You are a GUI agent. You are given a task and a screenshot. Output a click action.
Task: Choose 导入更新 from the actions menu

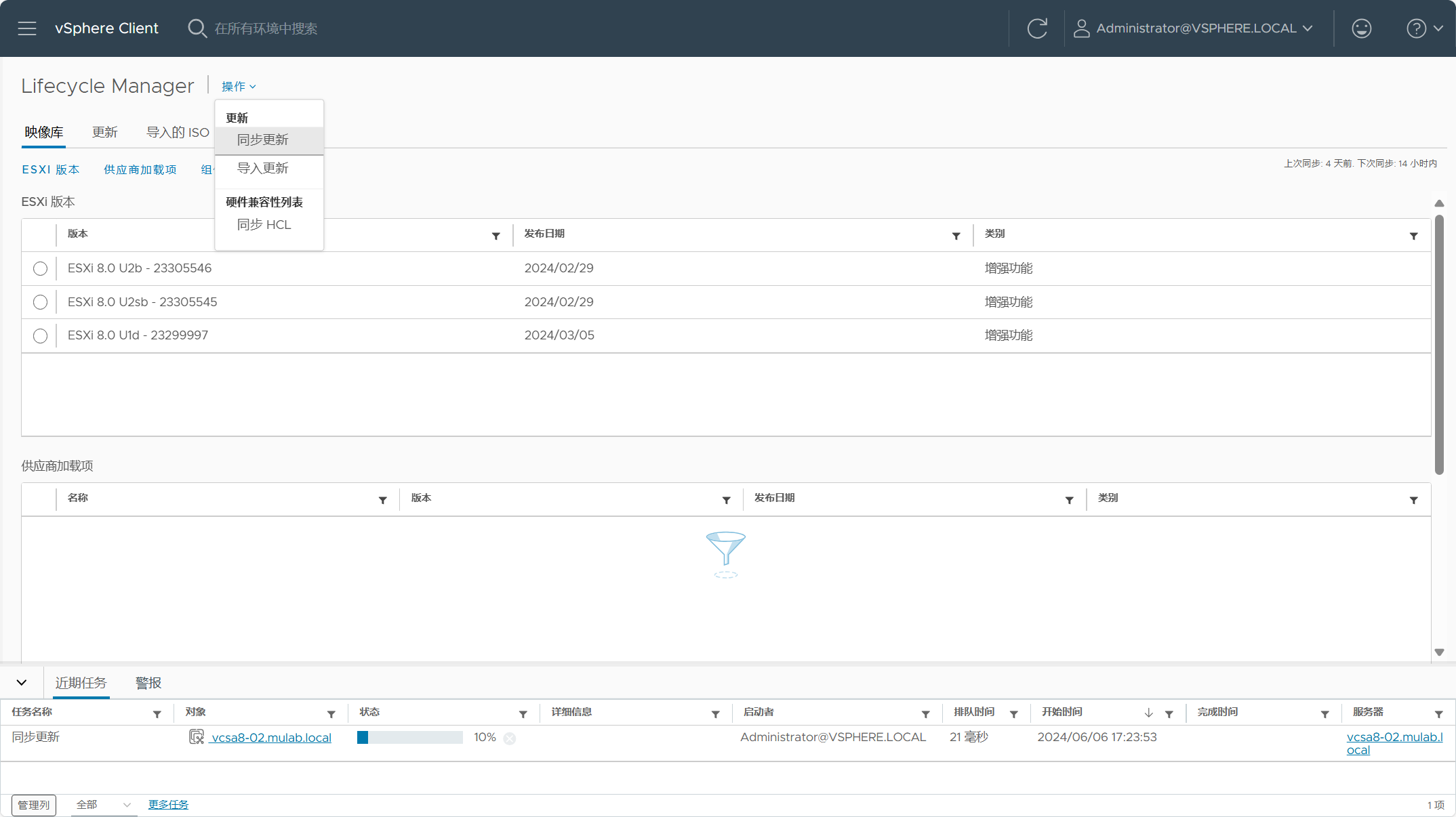269,168
